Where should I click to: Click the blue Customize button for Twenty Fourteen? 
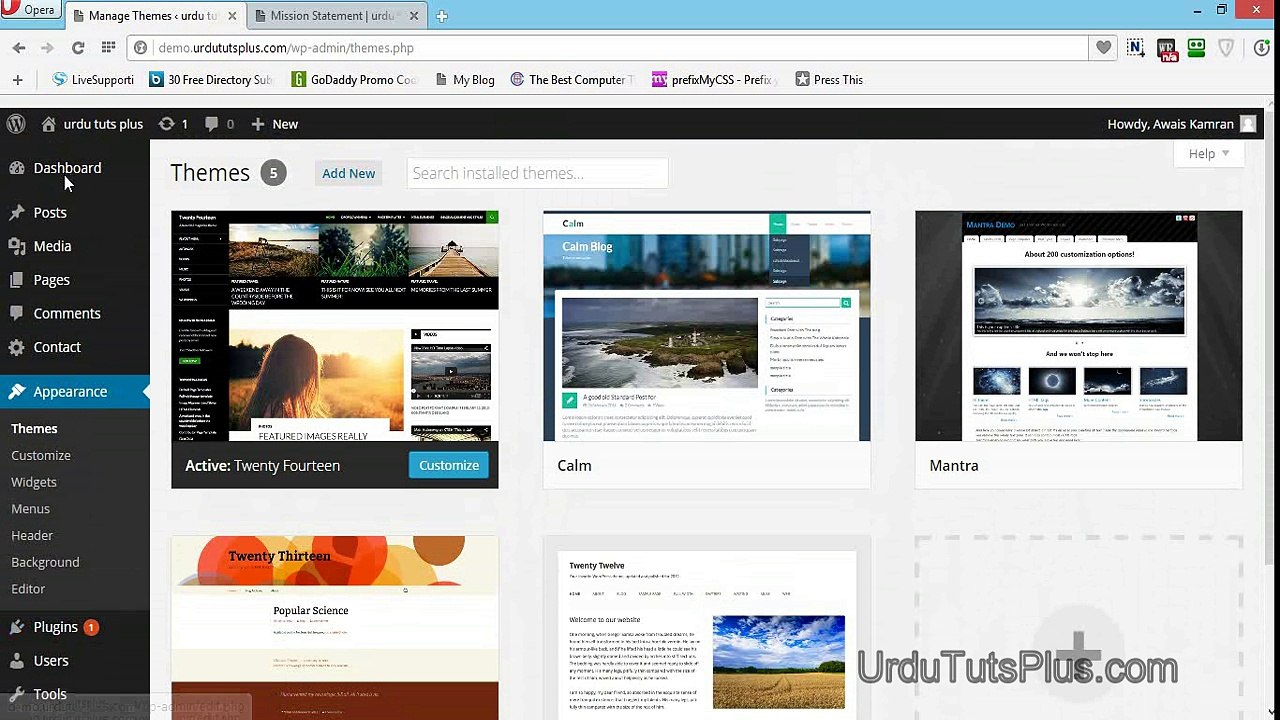pyautogui.click(x=449, y=465)
